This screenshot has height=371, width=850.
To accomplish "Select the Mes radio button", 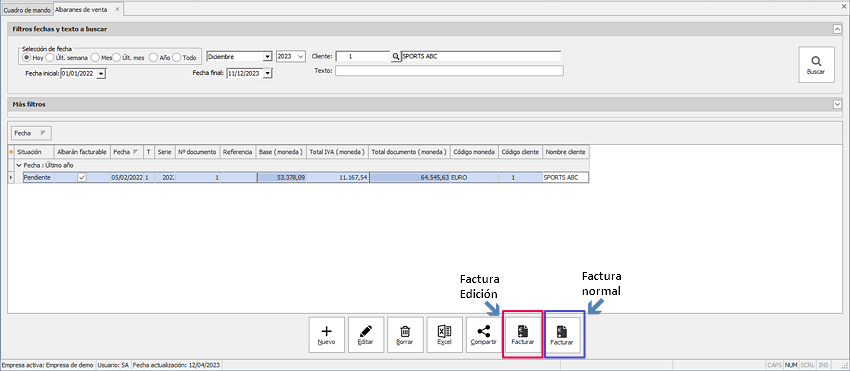I will point(95,57).
